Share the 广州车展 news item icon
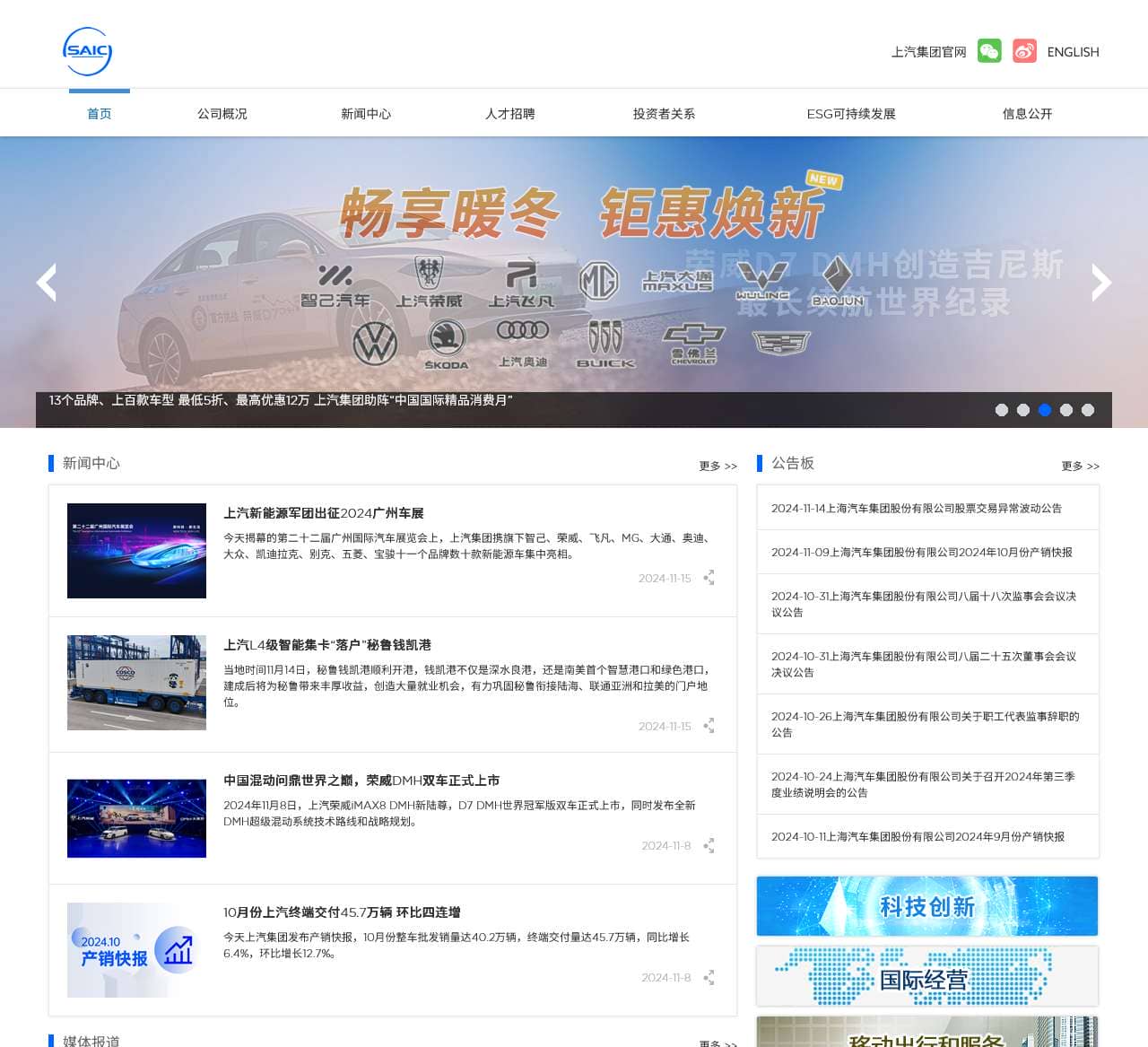The image size is (1148, 1047). pyautogui.click(x=709, y=578)
